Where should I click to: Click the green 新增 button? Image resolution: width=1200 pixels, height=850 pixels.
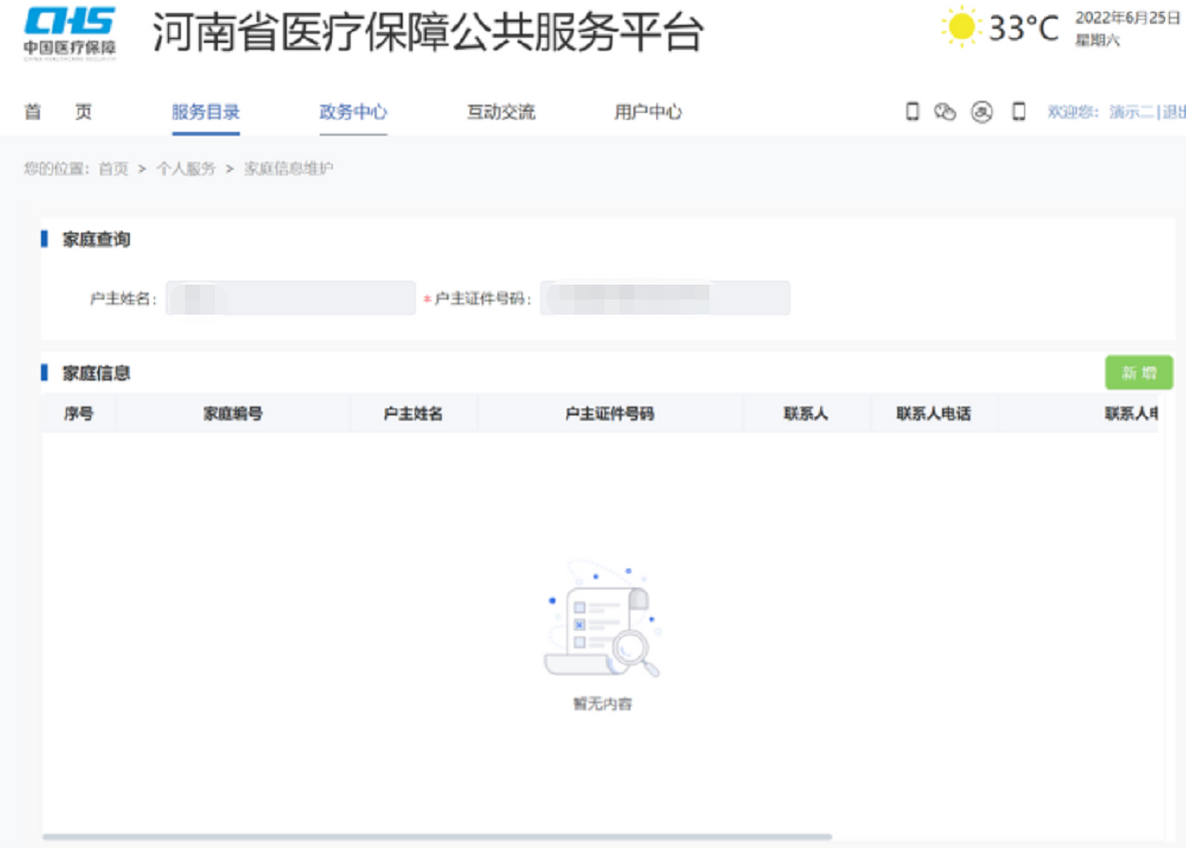(x=1139, y=371)
